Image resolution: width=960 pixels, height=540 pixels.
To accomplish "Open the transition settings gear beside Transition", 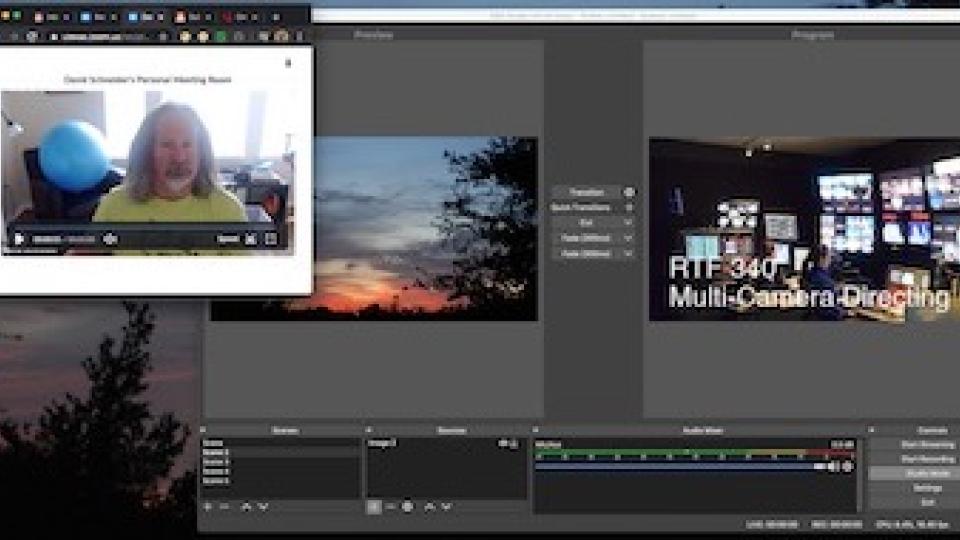I will [629, 192].
